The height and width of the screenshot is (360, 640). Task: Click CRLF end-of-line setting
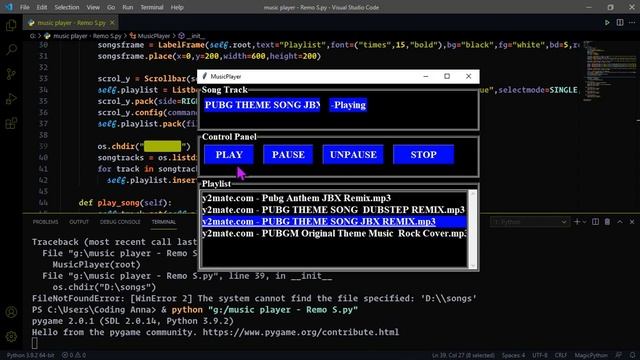pos(561,356)
